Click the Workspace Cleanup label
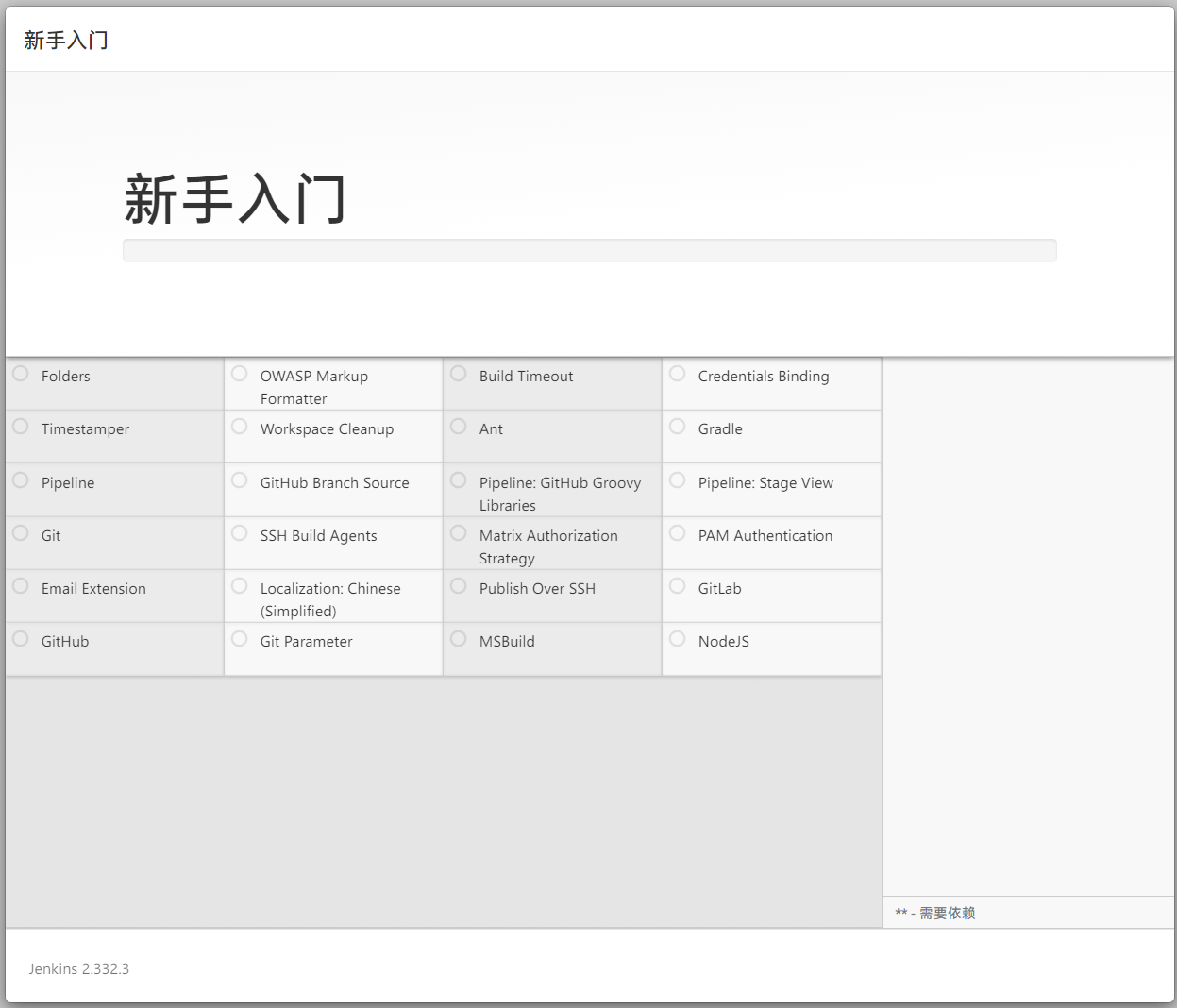1177x1008 pixels. (x=327, y=428)
